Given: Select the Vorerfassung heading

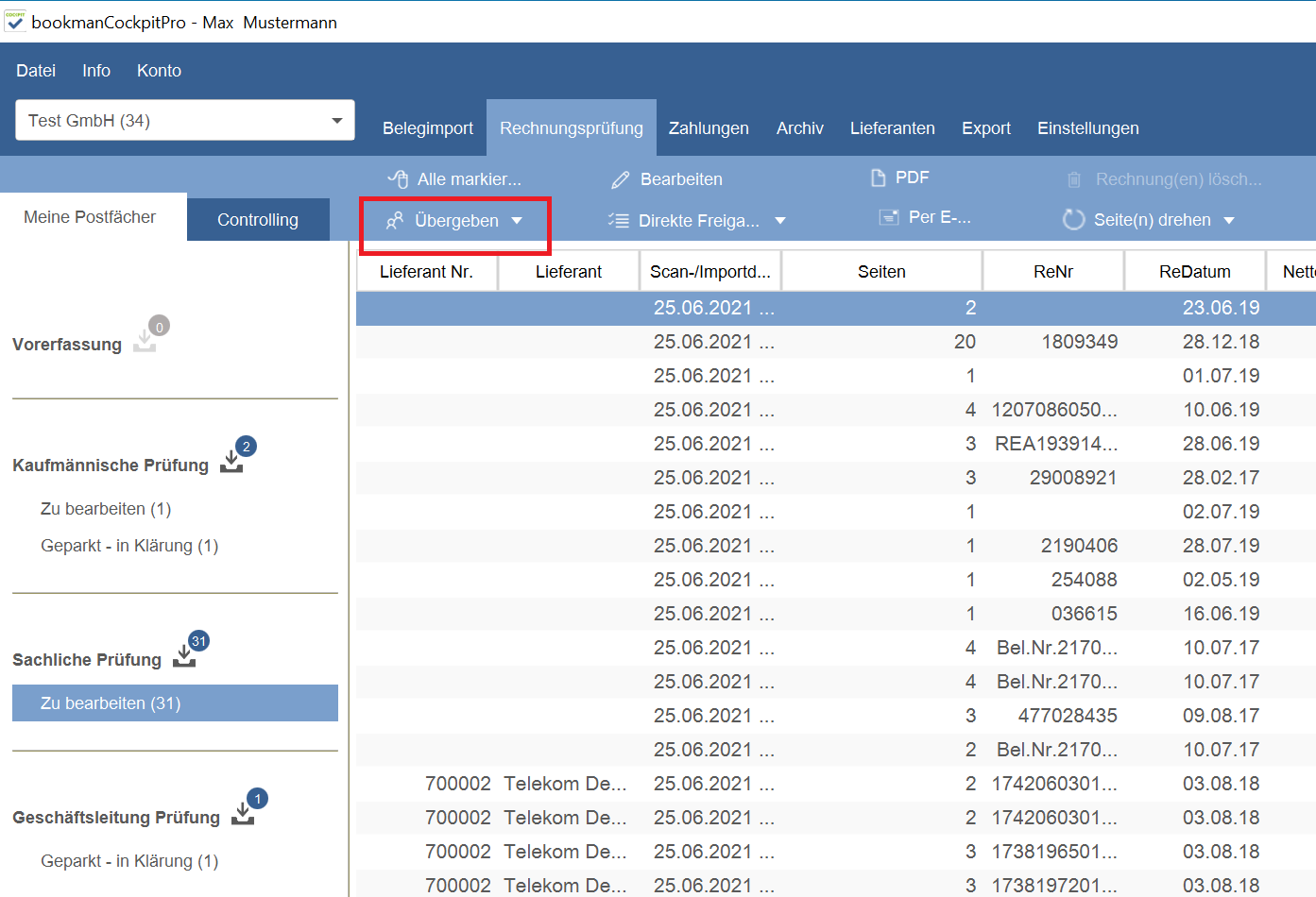Looking at the screenshot, I should click(67, 345).
